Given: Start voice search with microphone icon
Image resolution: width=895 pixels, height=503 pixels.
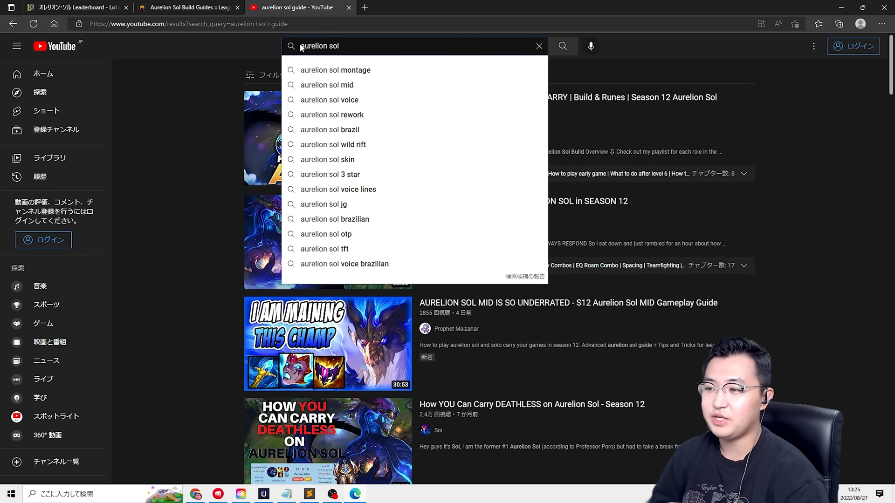Looking at the screenshot, I should (x=591, y=46).
